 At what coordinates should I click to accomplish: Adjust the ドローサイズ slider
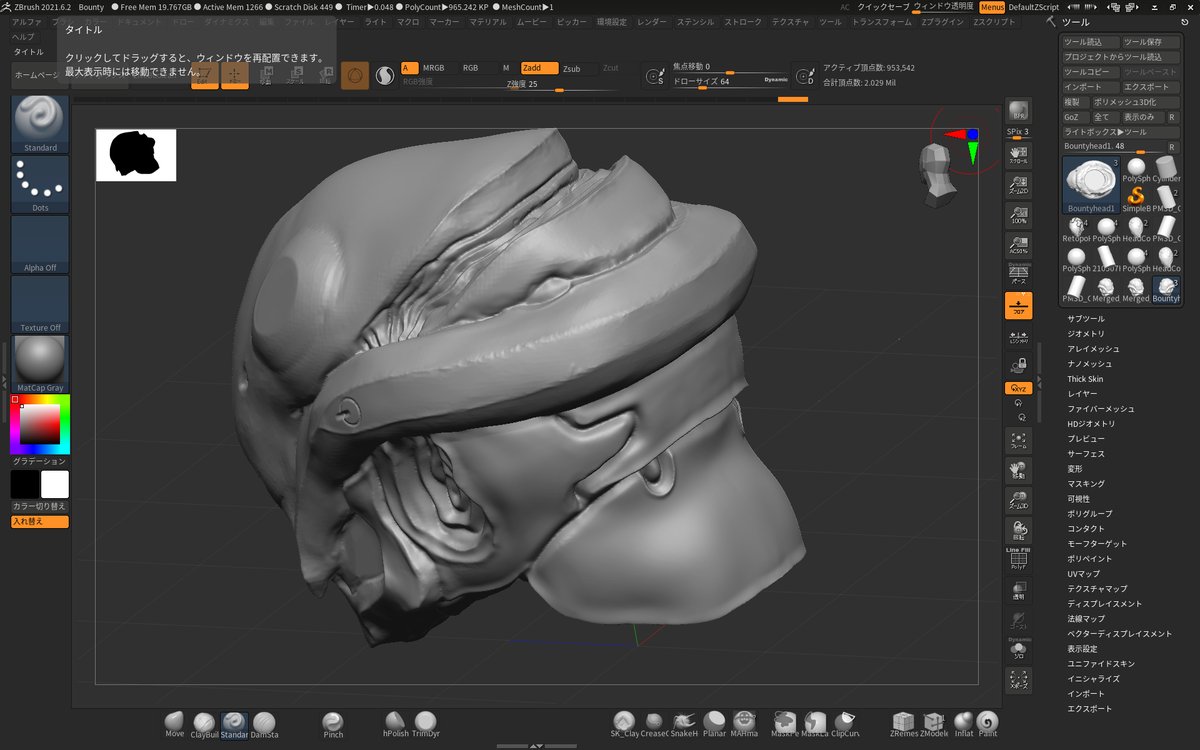(730, 82)
